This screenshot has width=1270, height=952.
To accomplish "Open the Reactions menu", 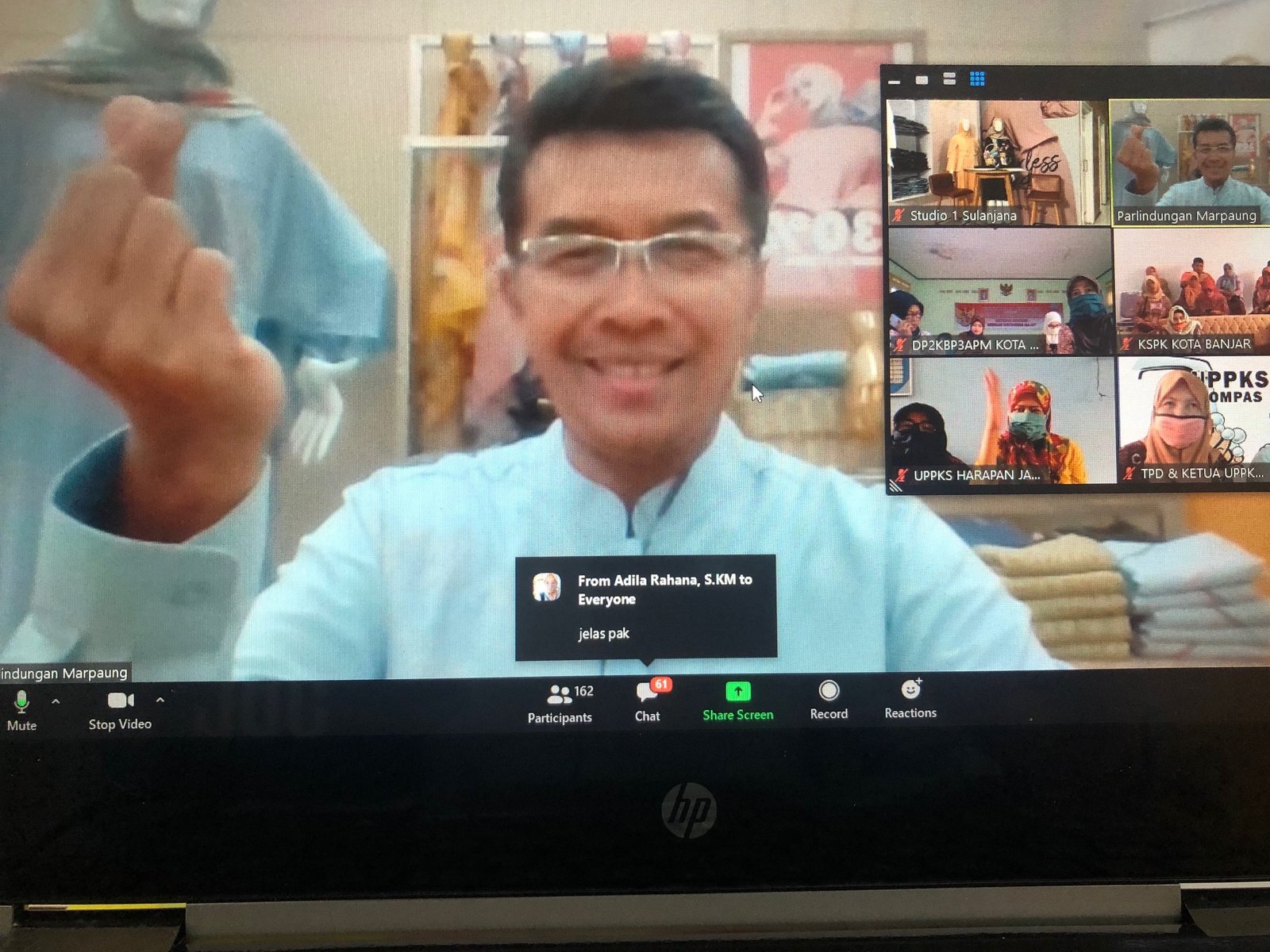I will click(x=910, y=700).
